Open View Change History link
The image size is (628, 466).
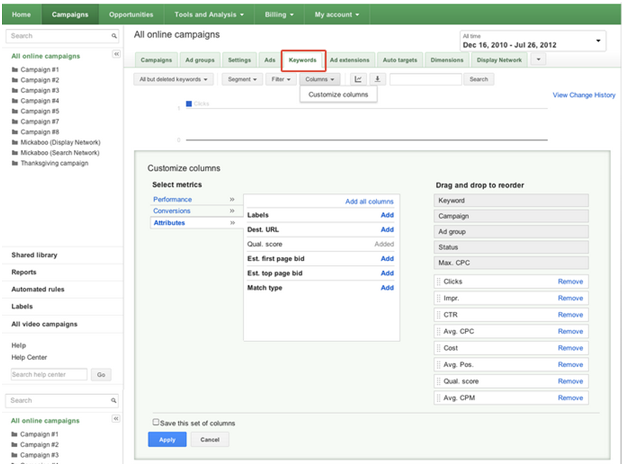[583, 95]
